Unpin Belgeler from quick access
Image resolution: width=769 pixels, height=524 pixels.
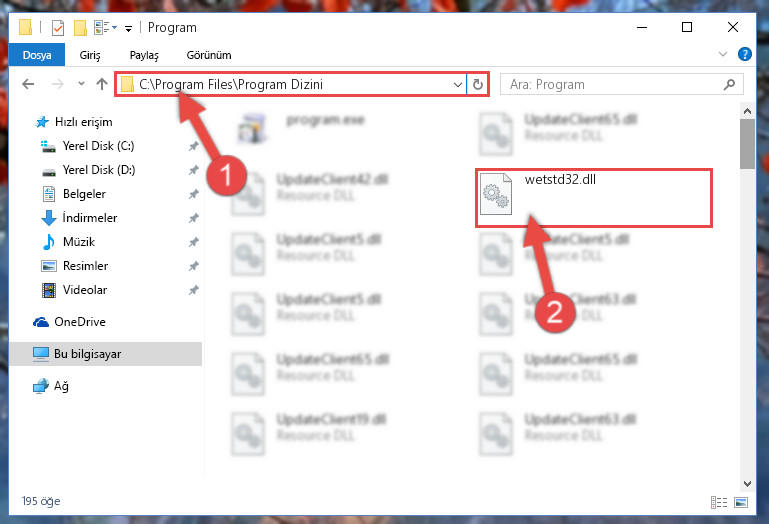[x=194, y=194]
